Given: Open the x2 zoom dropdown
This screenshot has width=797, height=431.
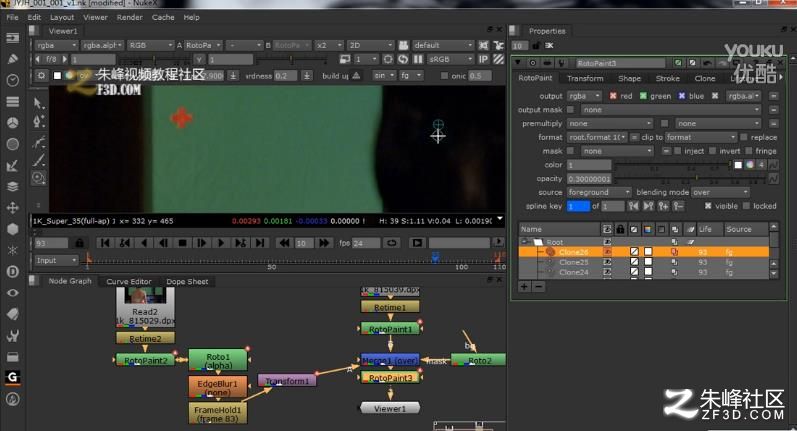Looking at the screenshot, I should pyautogui.click(x=329, y=45).
